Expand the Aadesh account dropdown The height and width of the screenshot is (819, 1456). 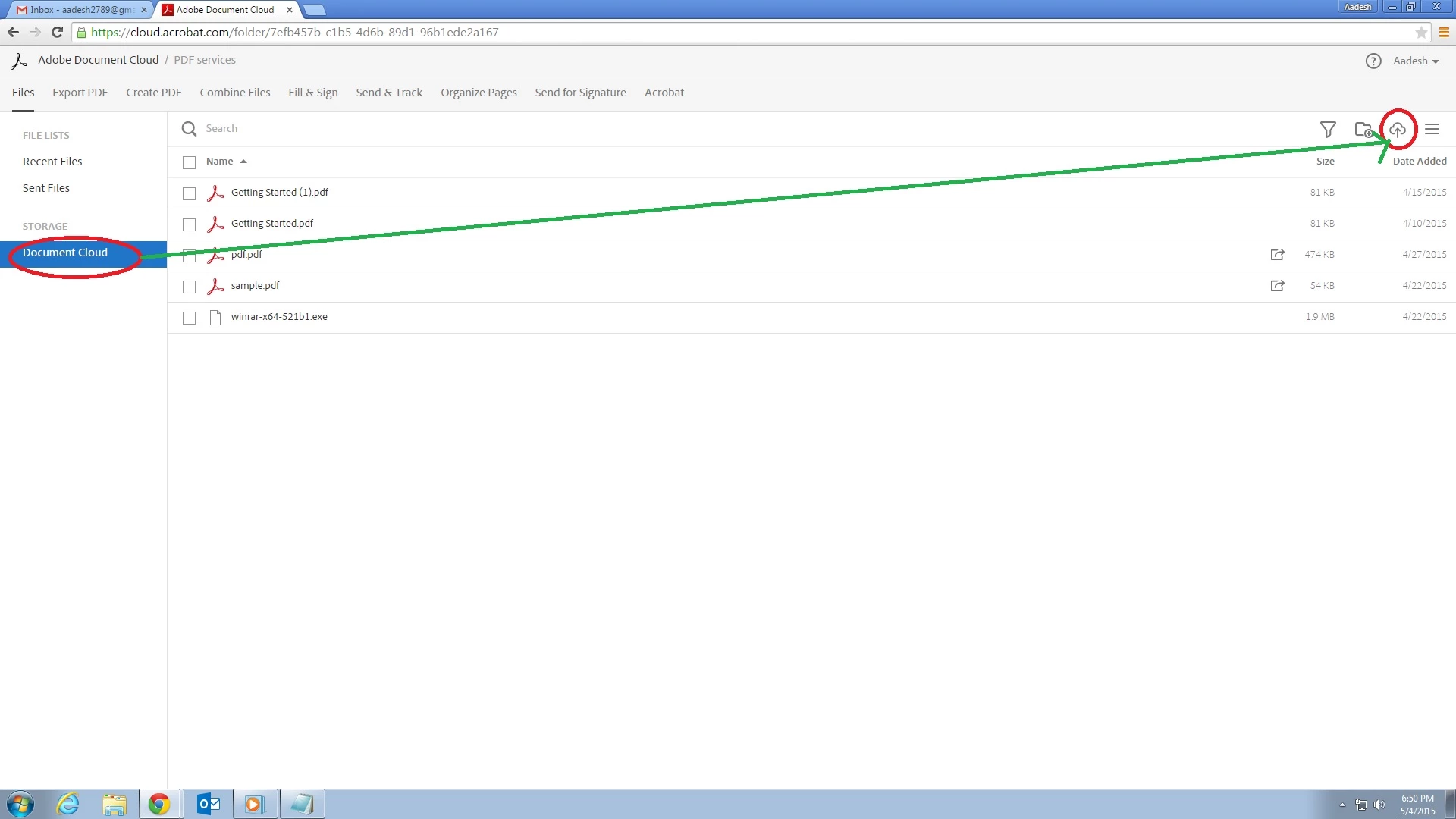point(1416,61)
